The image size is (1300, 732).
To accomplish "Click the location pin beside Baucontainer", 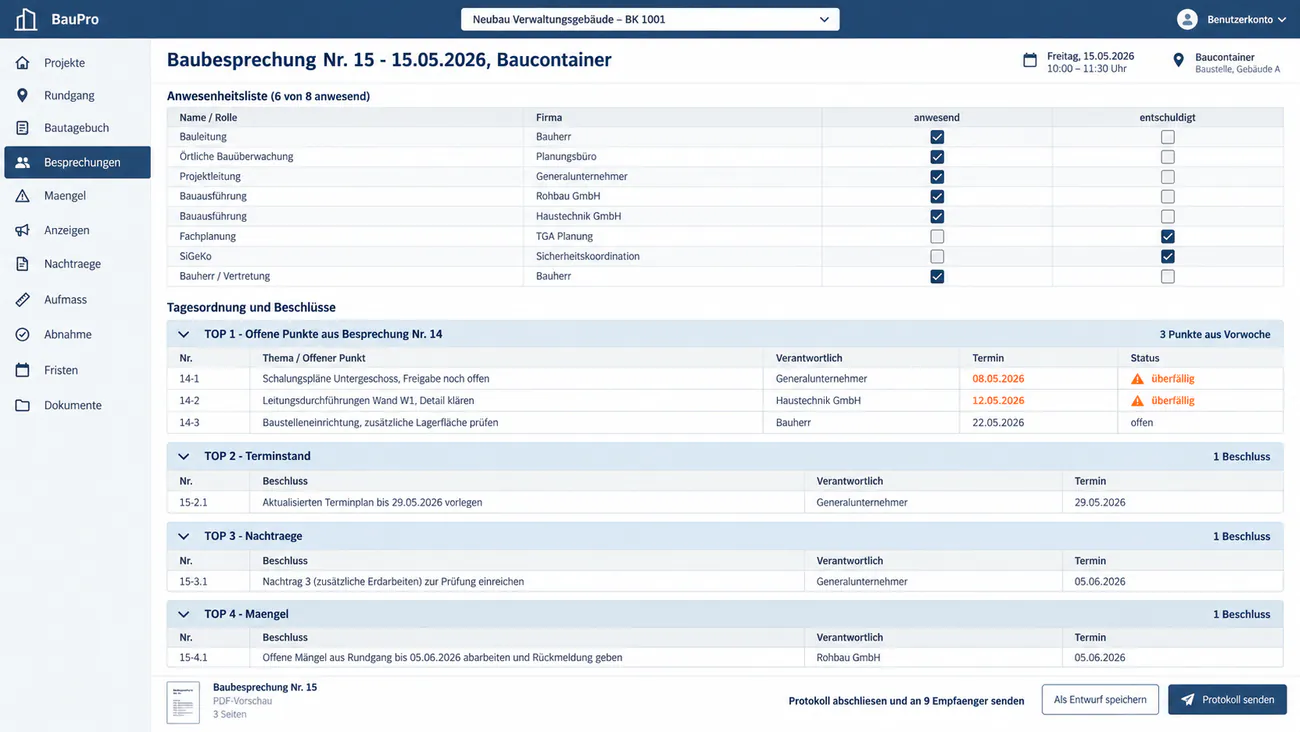I will click(x=1179, y=61).
